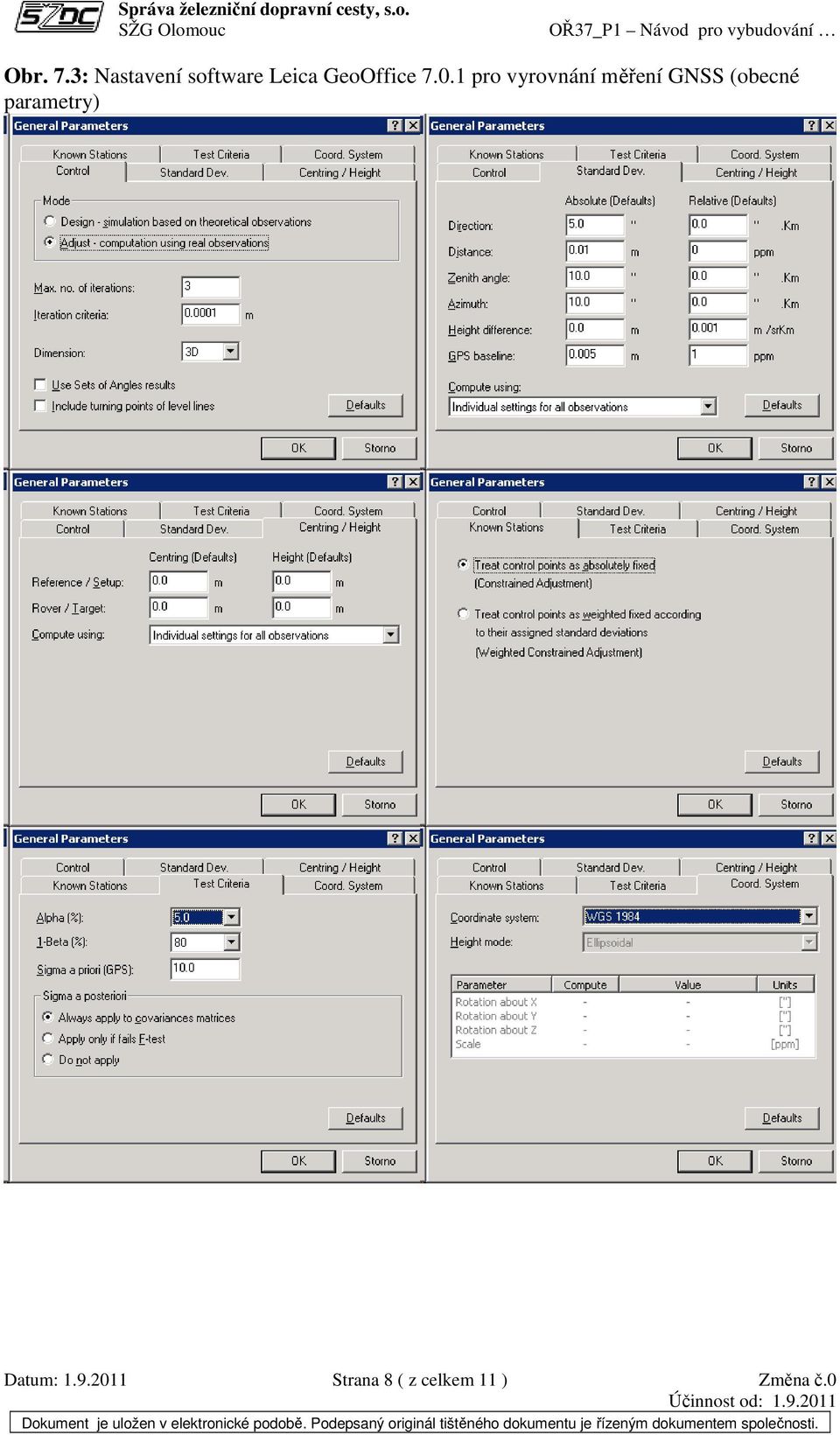
Task: Click absolute Distance field showing 0.01
Action: [595, 251]
